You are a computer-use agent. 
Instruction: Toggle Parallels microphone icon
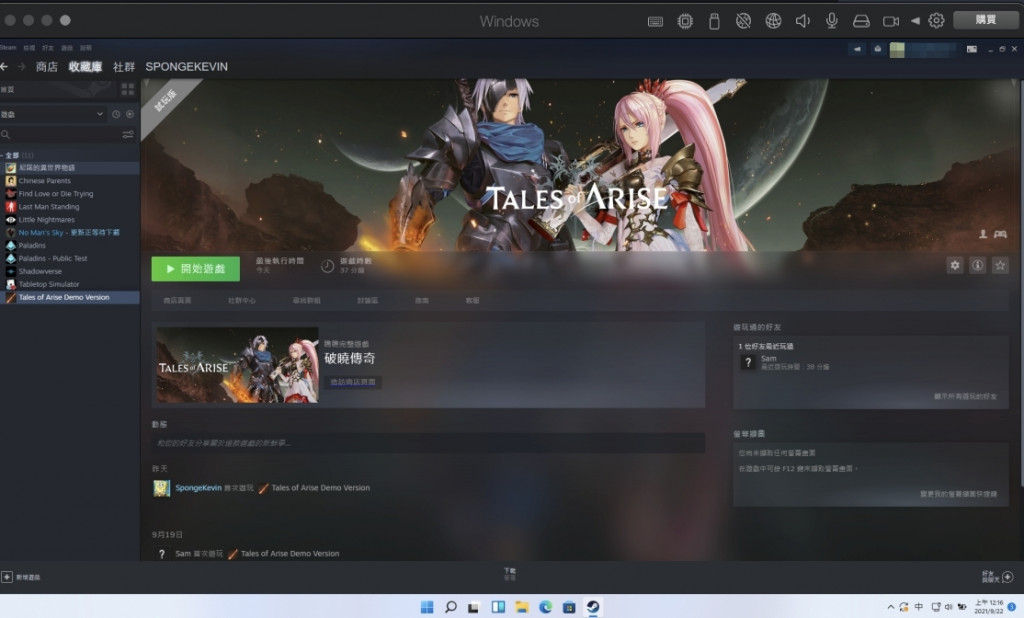(x=831, y=21)
